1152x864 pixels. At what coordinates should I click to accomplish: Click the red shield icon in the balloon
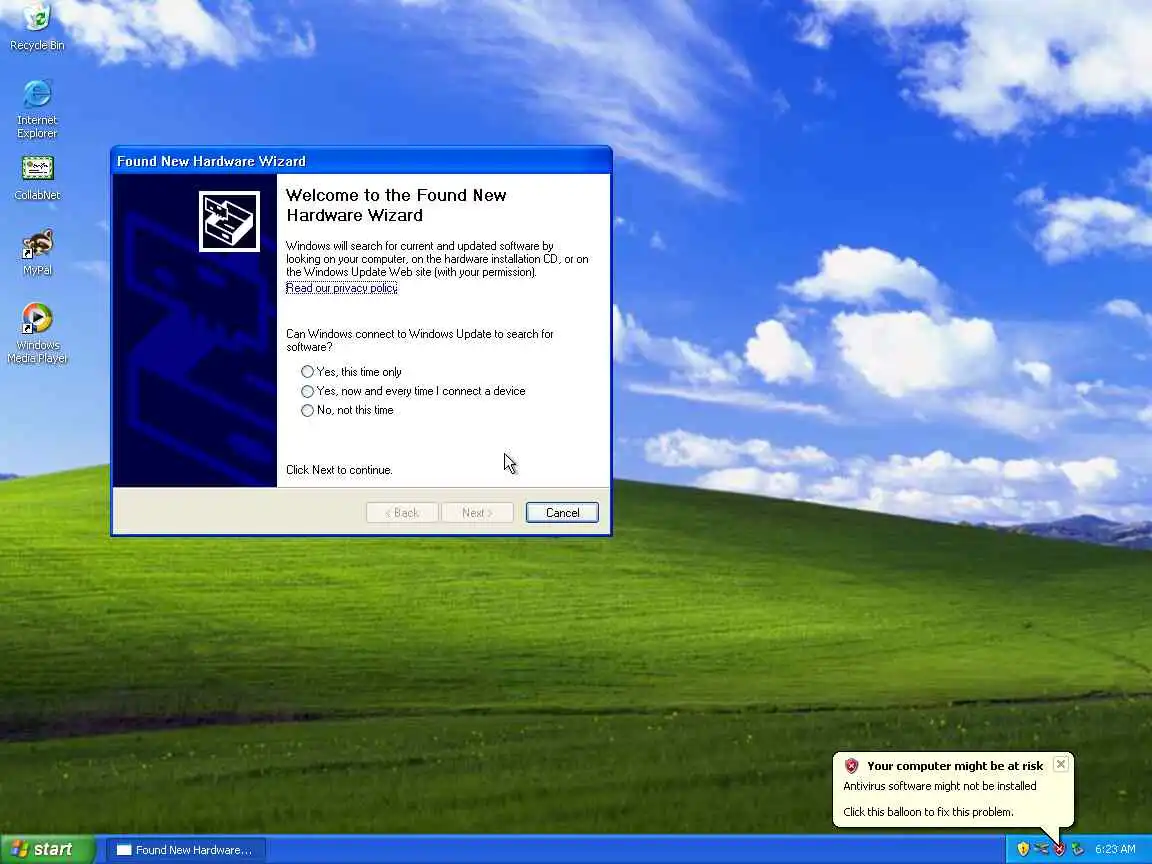click(x=852, y=766)
